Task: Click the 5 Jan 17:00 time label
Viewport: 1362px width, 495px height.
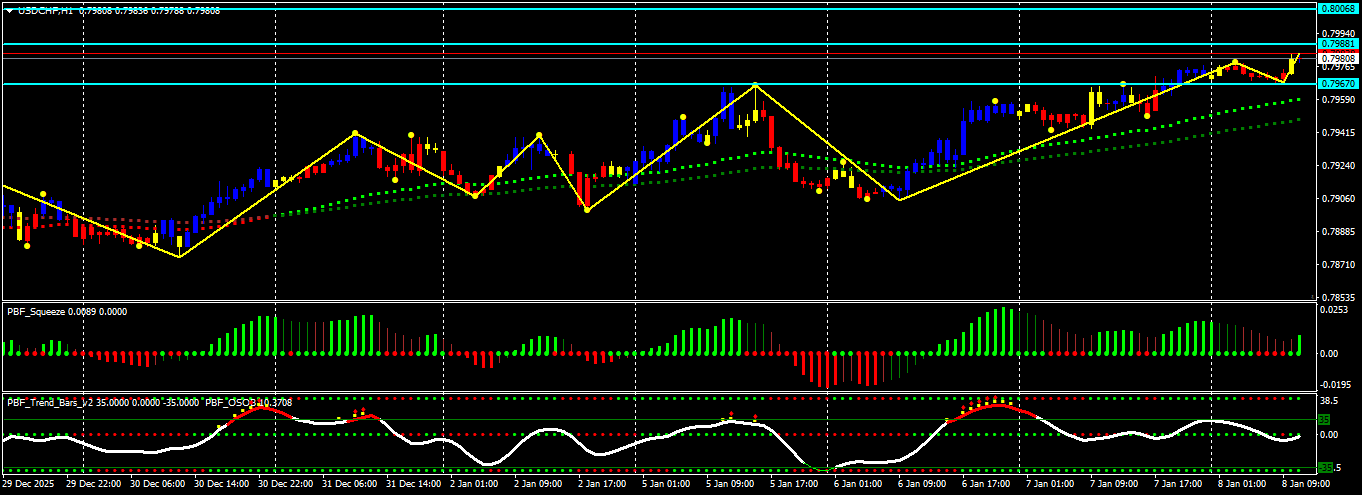Action: point(796,484)
